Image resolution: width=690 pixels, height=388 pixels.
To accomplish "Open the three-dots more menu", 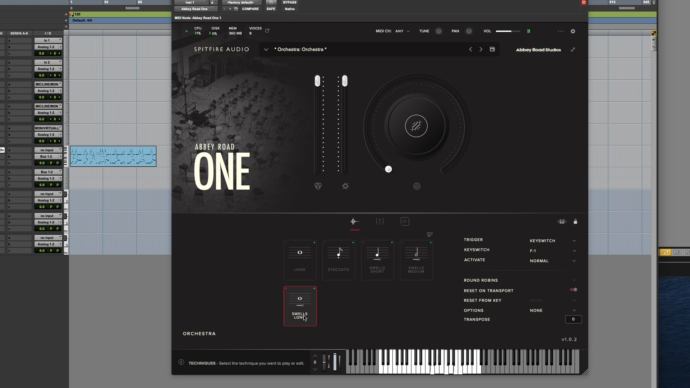I will pyautogui.click(x=560, y=31).
